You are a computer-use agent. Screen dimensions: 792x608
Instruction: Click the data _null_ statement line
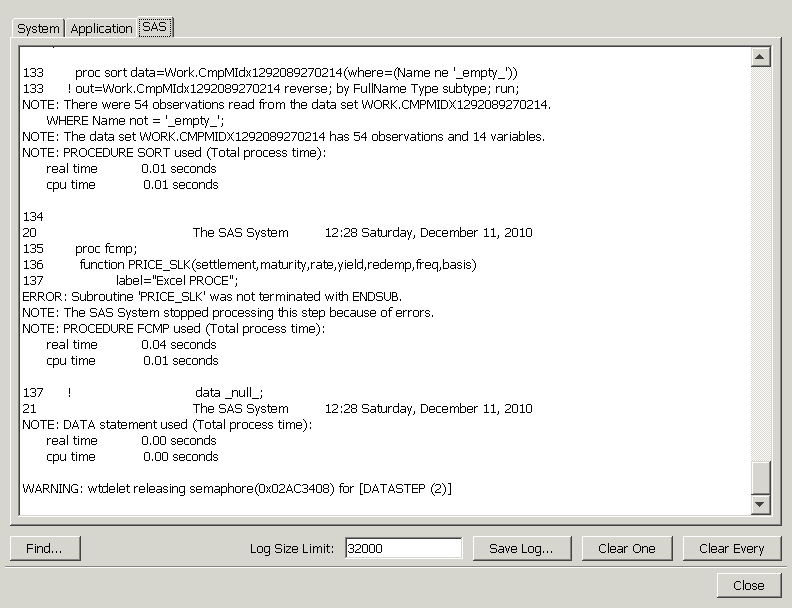(229, 393)
